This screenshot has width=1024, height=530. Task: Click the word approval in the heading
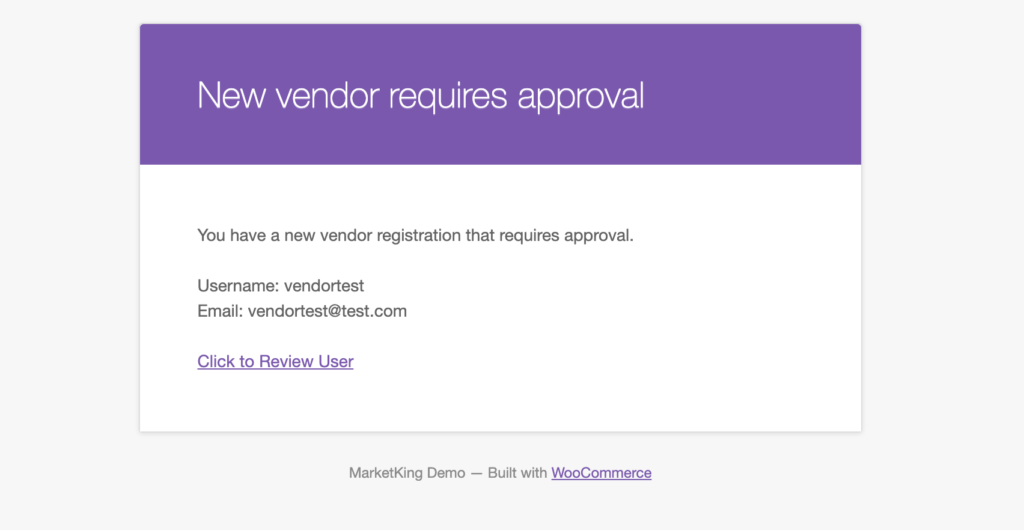[581, 97]
